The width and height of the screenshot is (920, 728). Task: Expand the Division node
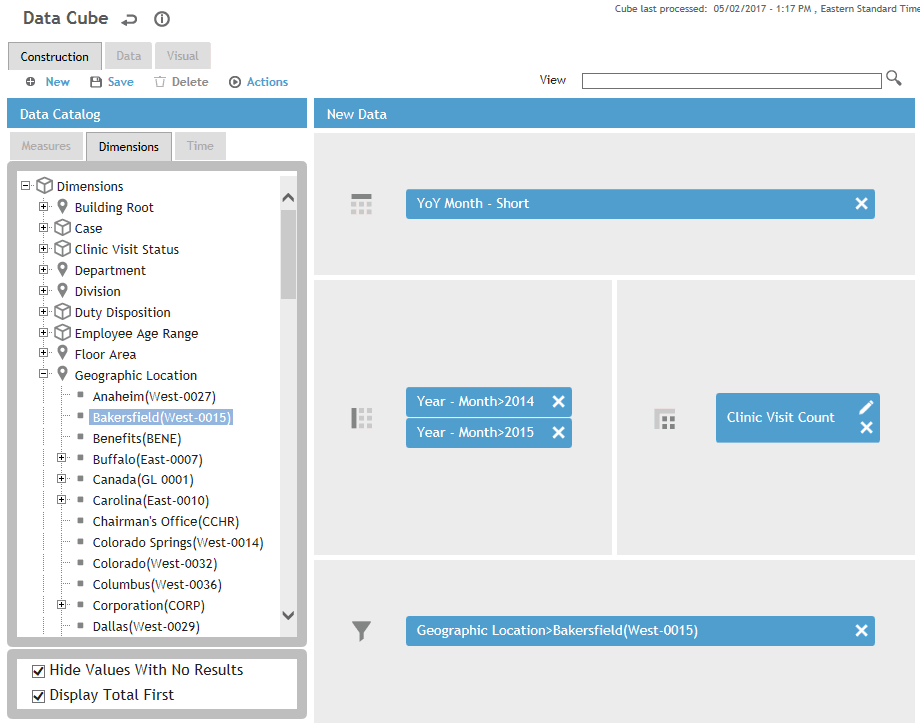[43, 290]
